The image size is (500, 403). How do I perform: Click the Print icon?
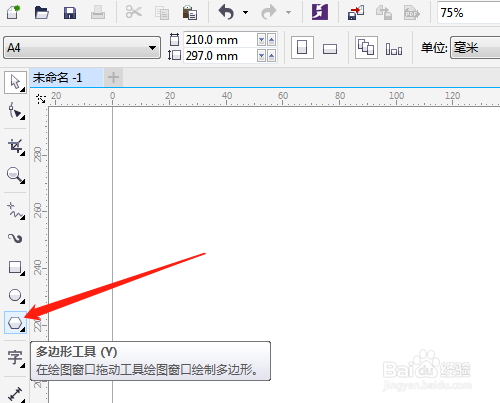[x=98, y=13]
